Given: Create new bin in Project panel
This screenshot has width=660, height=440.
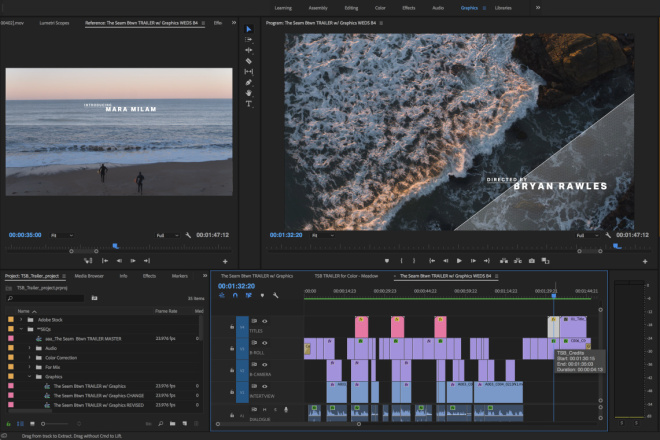Looking at the screenshot, I should tap(173, 424).
